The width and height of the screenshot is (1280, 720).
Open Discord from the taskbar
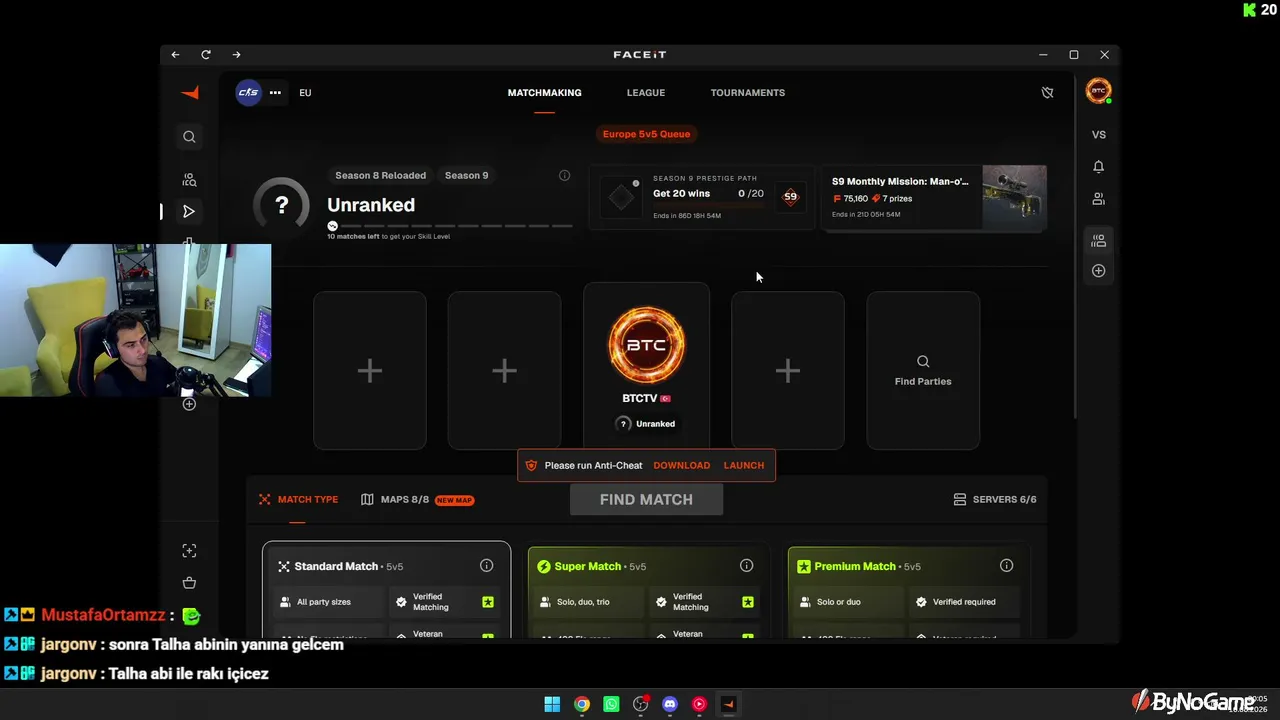coord(670,704)
